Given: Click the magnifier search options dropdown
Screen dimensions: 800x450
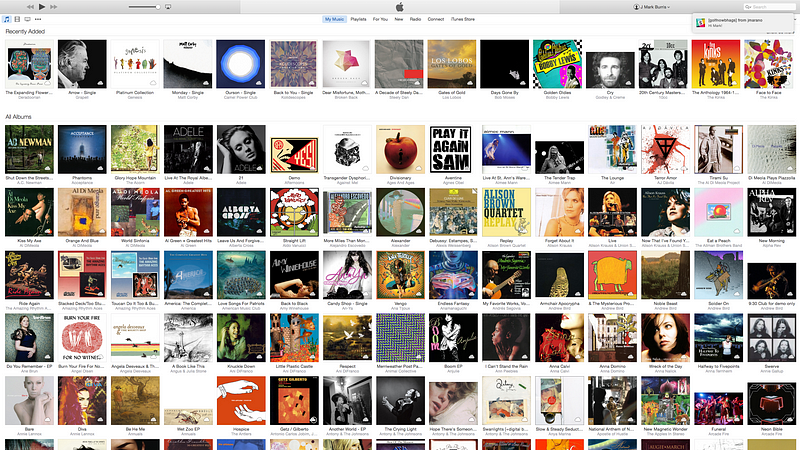Looking at the screenshot, I should [748, 7].
